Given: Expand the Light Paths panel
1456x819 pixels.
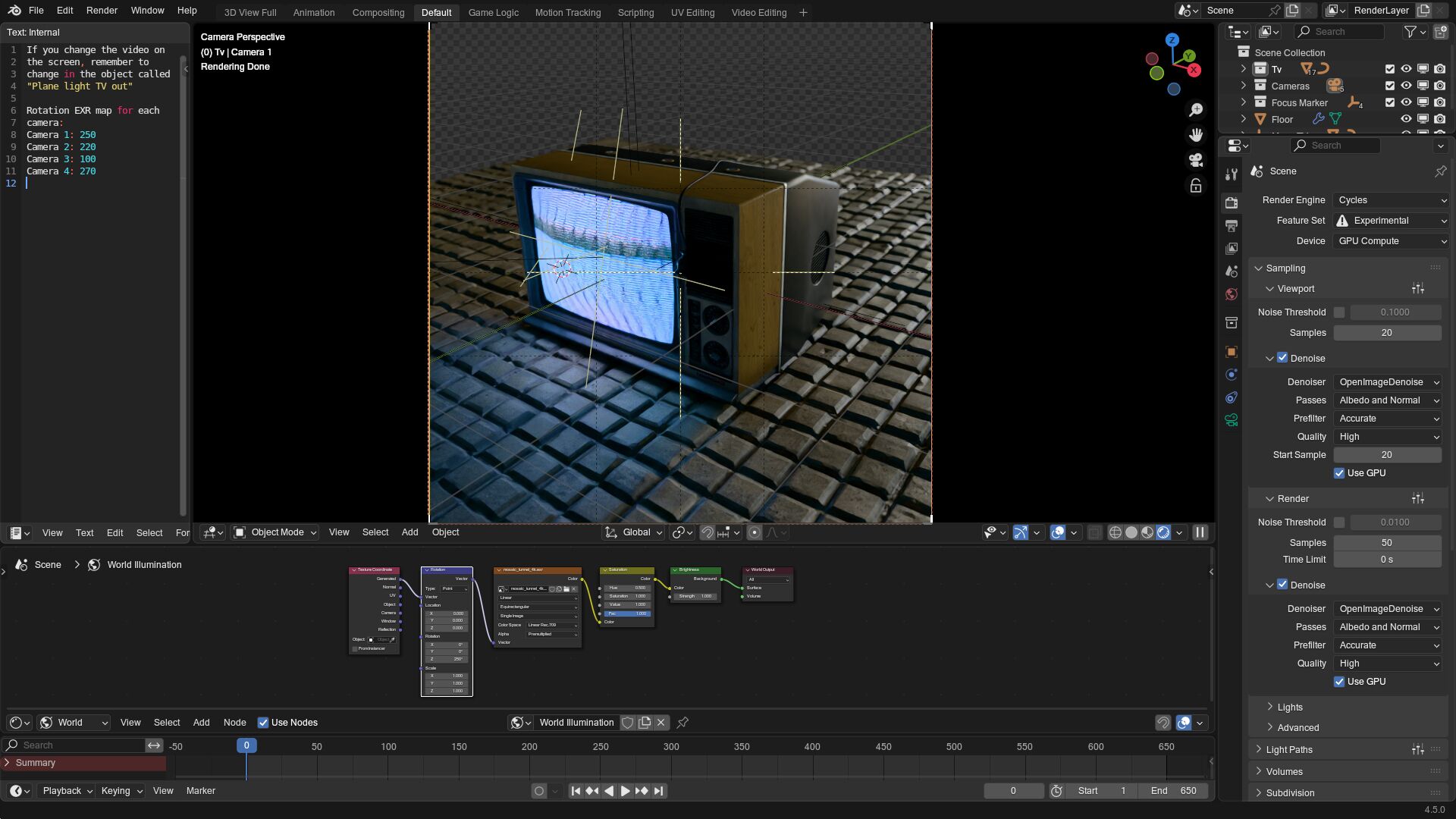Looking at the screenshot, I should point(1288,750).
